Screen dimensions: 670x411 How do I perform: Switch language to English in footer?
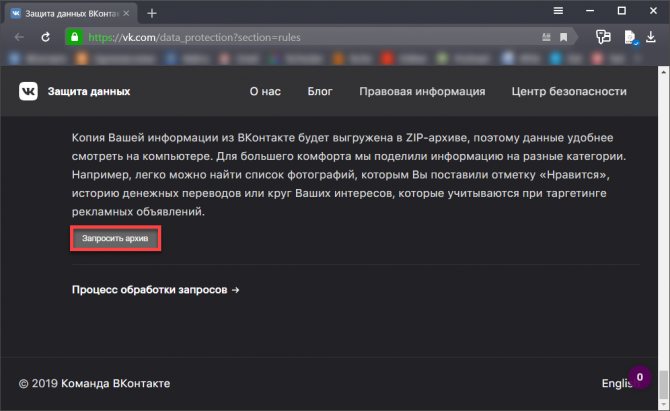(616, 383)
